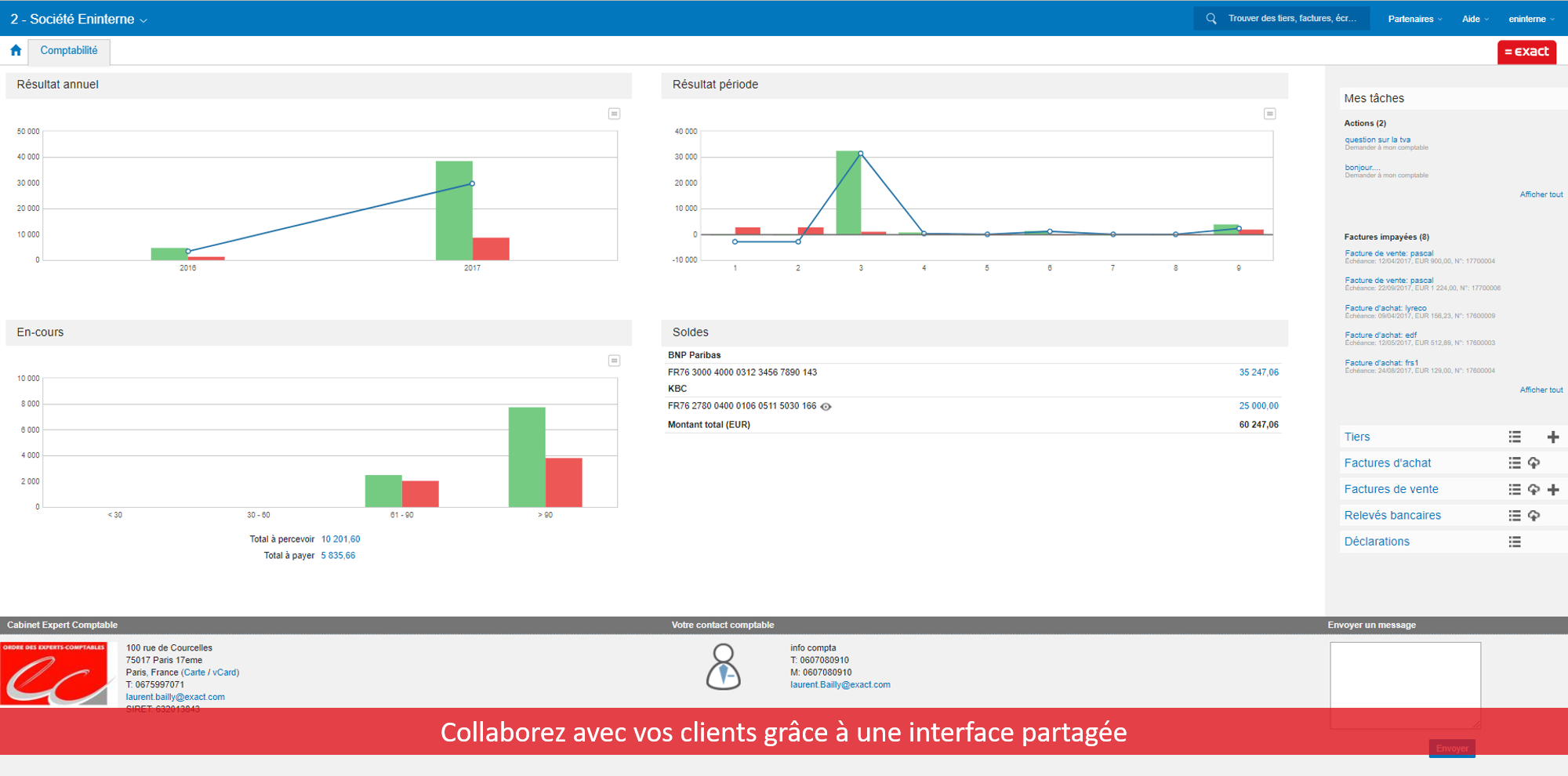Screen dimensions: 1568x776
Task: Click Total à payer 5 835,66
Action: click(x=338, y=556)
